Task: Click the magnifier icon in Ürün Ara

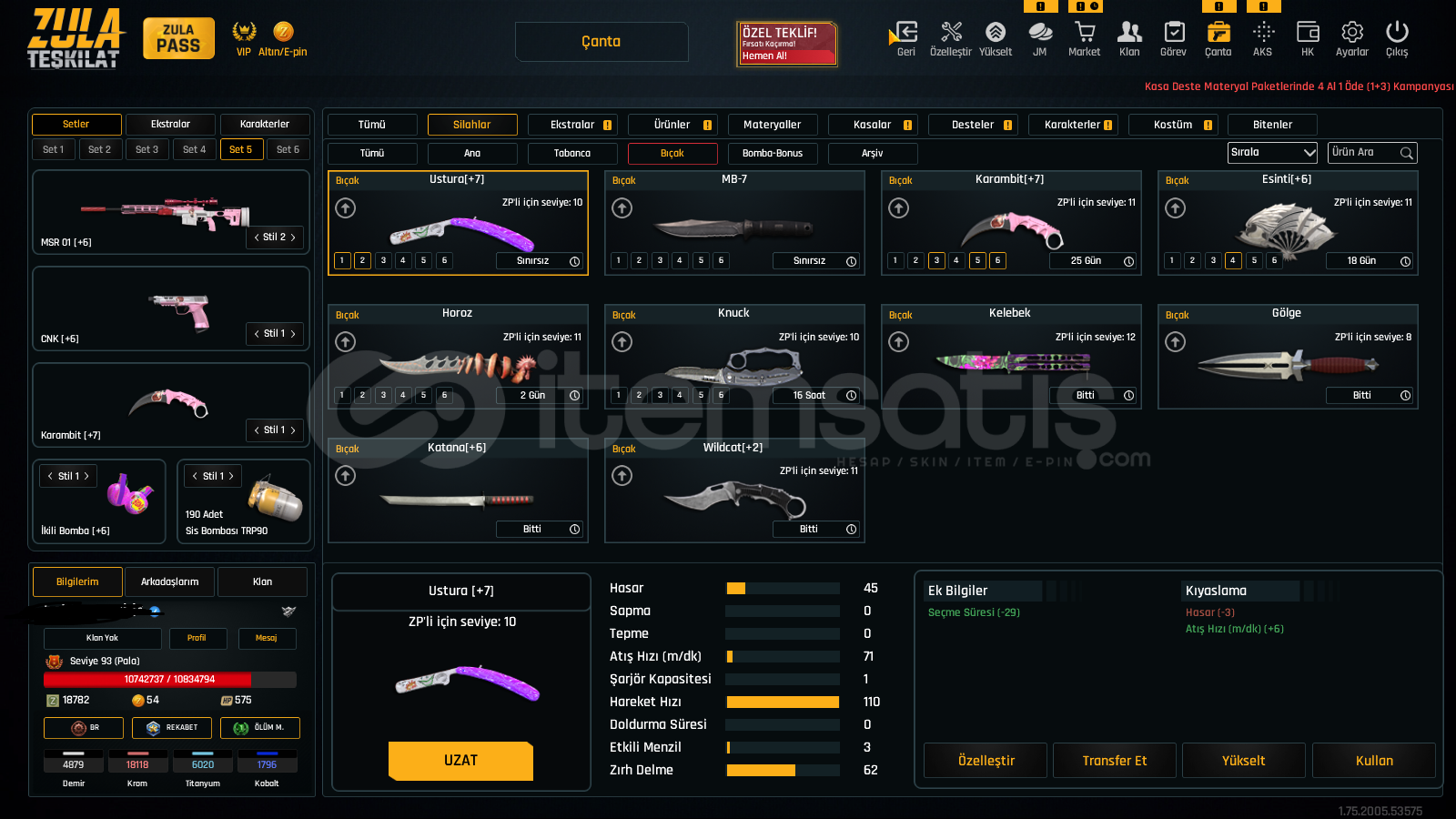Action: [1407, 153]
